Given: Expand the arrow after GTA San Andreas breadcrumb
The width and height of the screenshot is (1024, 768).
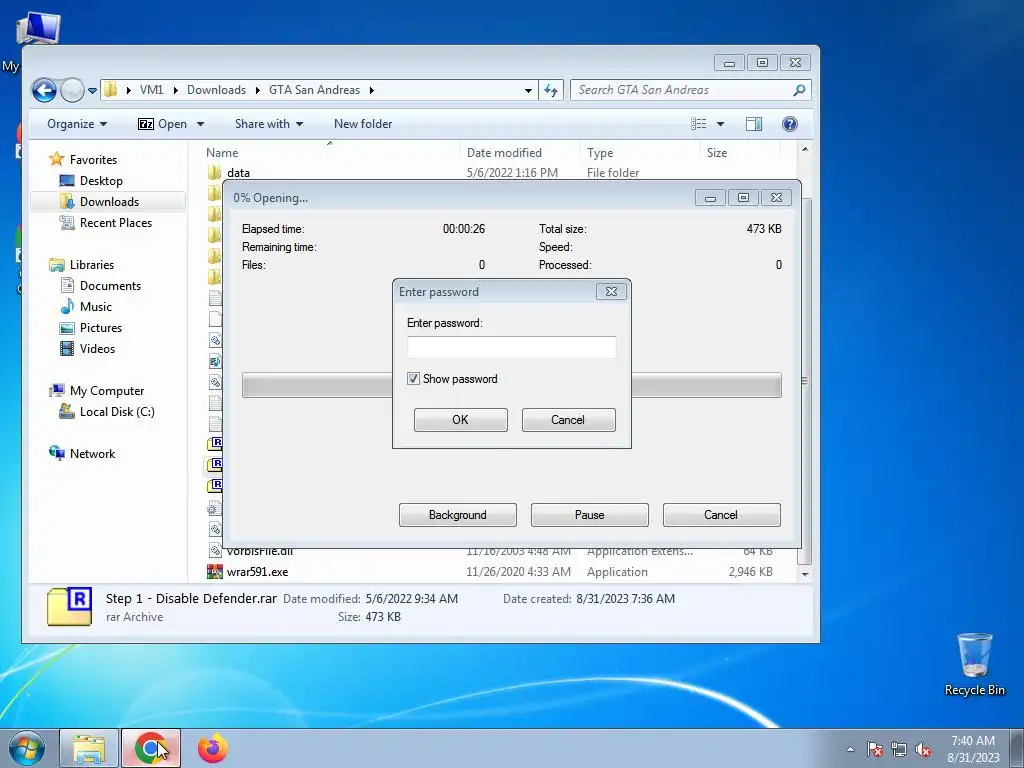Looking at the screenshot, I should 372,90.
